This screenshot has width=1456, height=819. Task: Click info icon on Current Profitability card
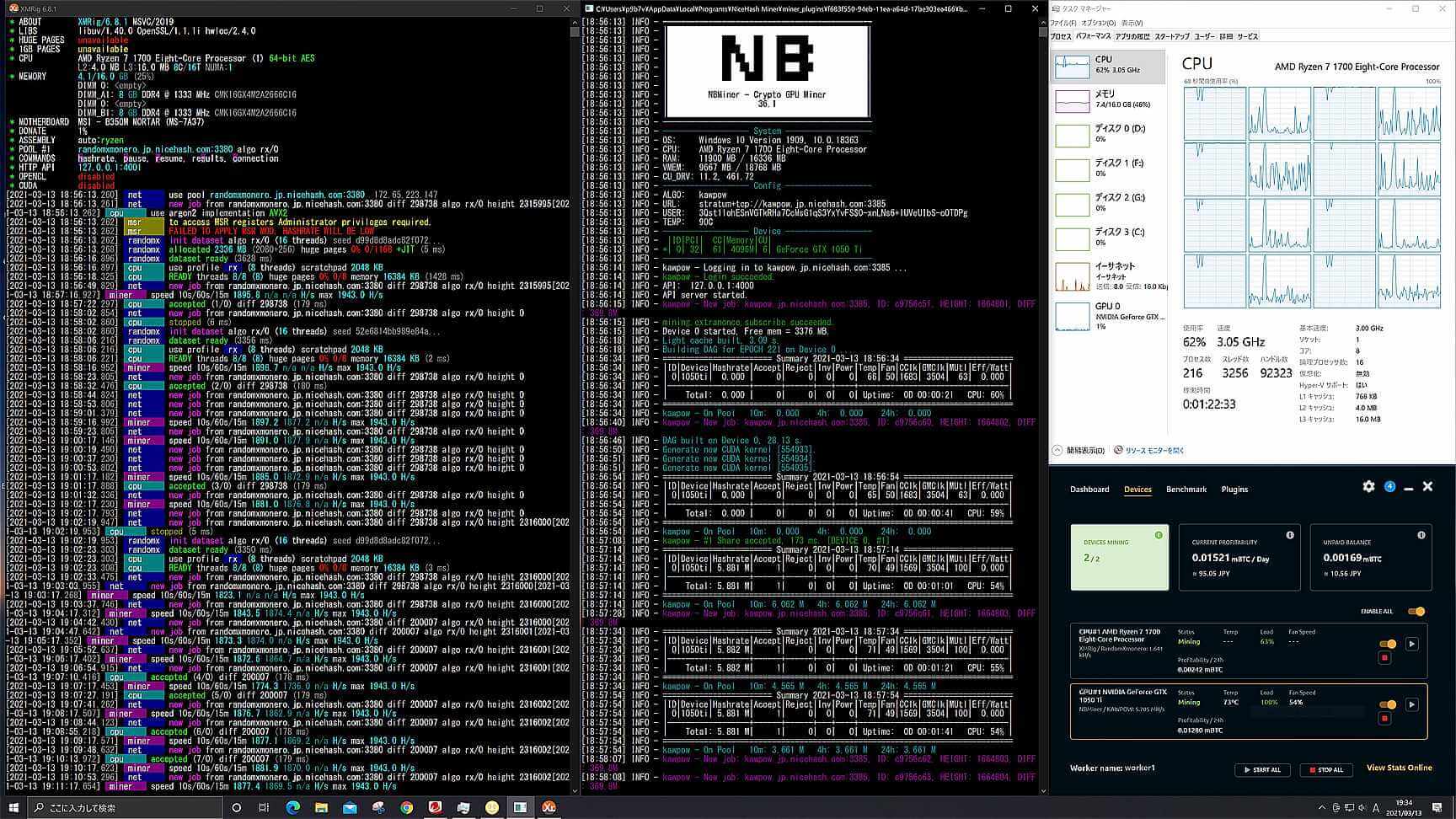1290,535
